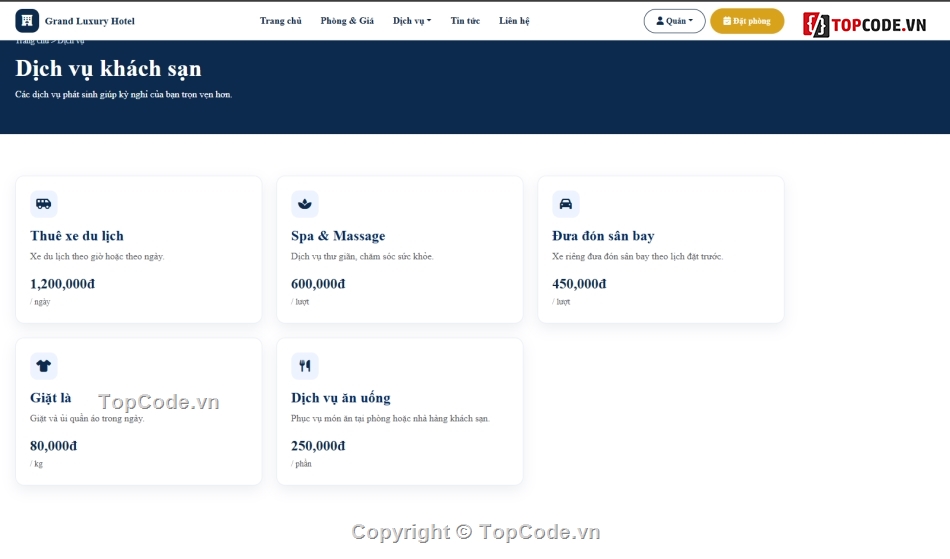This screenshot has width=950, height=559.
Task: Click the 250,000đ price
Action: [318, 446]
